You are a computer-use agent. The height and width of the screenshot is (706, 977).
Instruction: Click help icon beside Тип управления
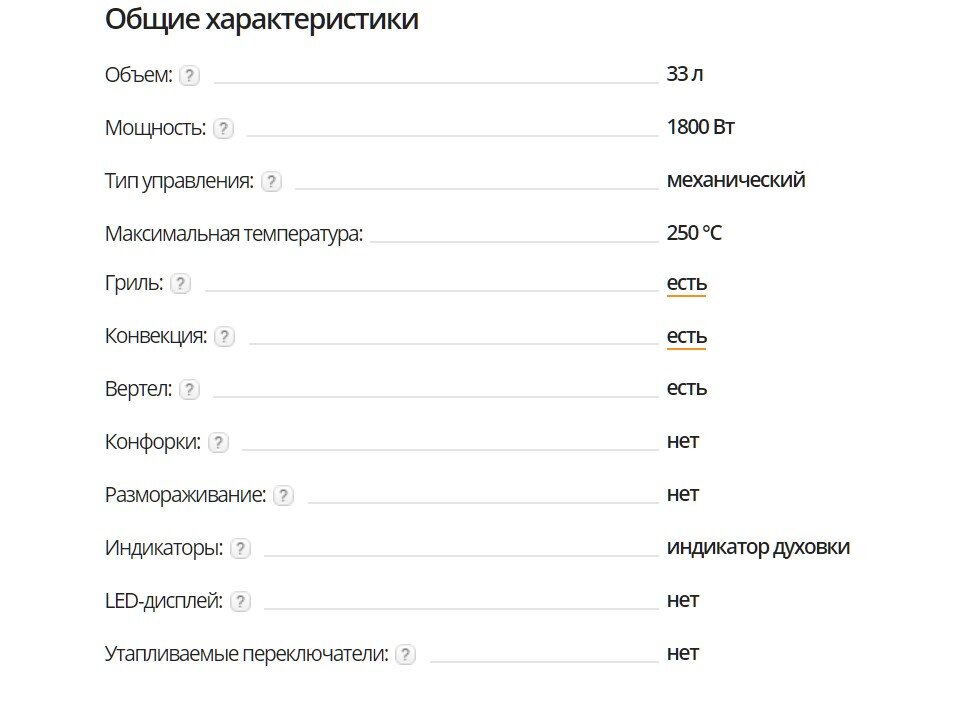(x=271, y=182)
